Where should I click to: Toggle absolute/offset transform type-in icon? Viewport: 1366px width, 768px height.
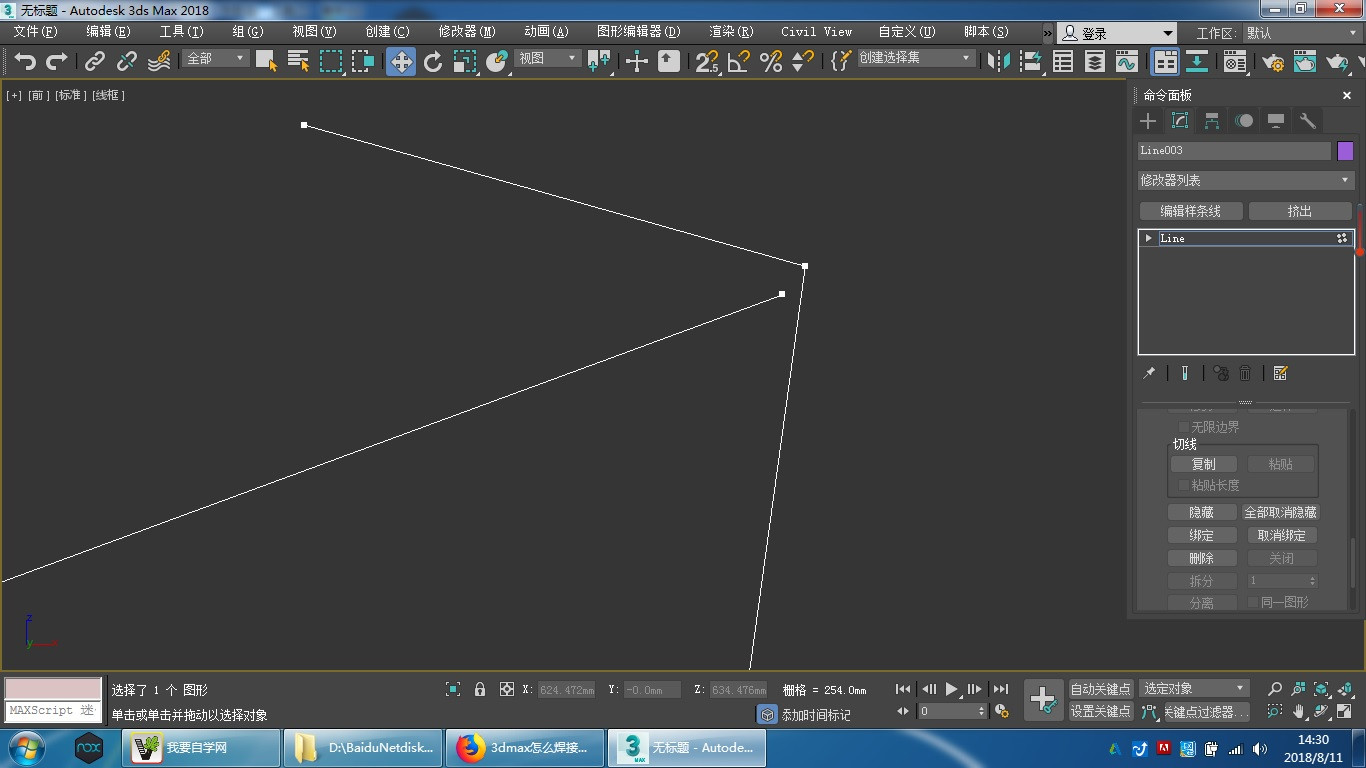[x=506, y=689]
